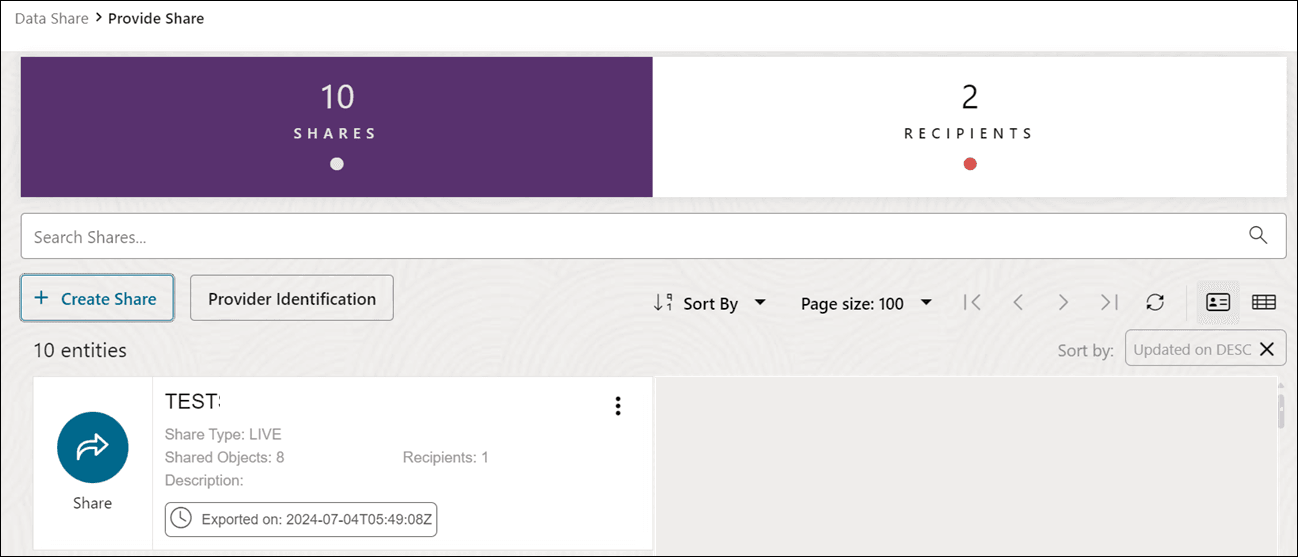Open the TEST share kebab menu
1298x557 pixels.
[618, 405]
